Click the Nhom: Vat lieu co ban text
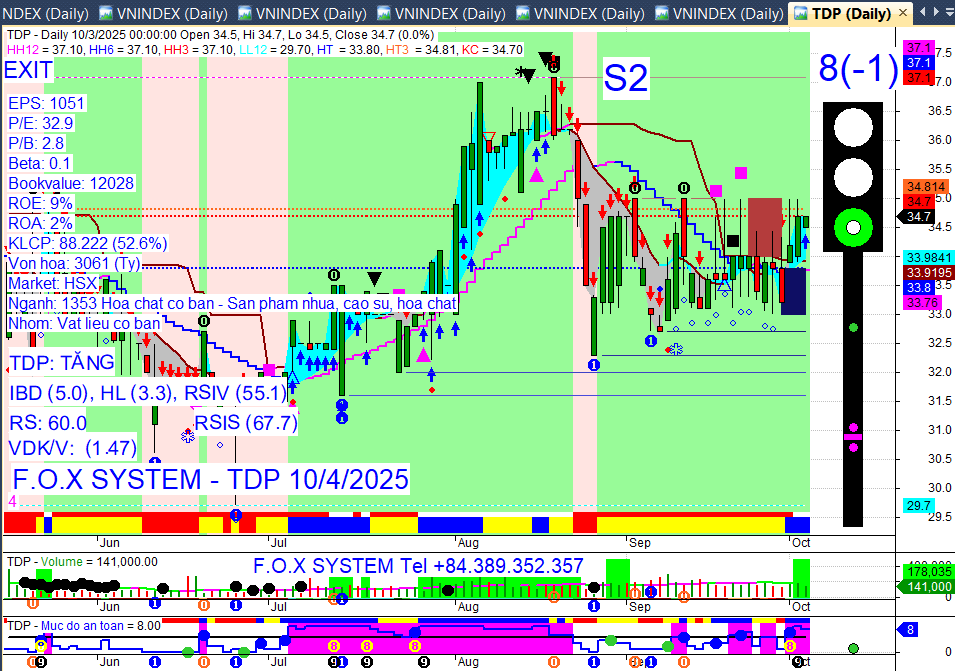The image size is (955, 671). pos(84,323)
